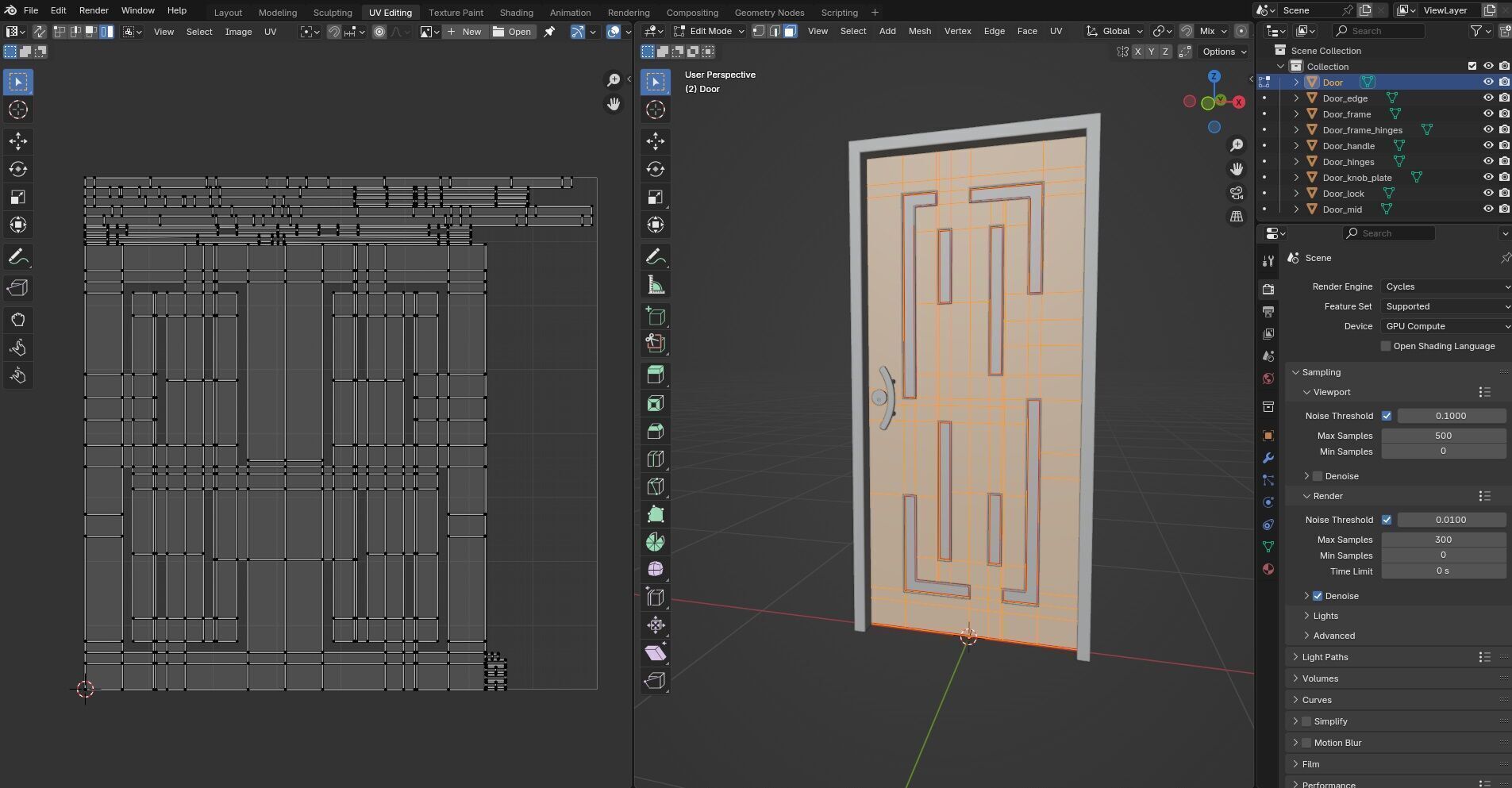Hide the Door_handle object in viewport
Image resolution: width=1512 pixels, height=788 pixels.
1488,145
